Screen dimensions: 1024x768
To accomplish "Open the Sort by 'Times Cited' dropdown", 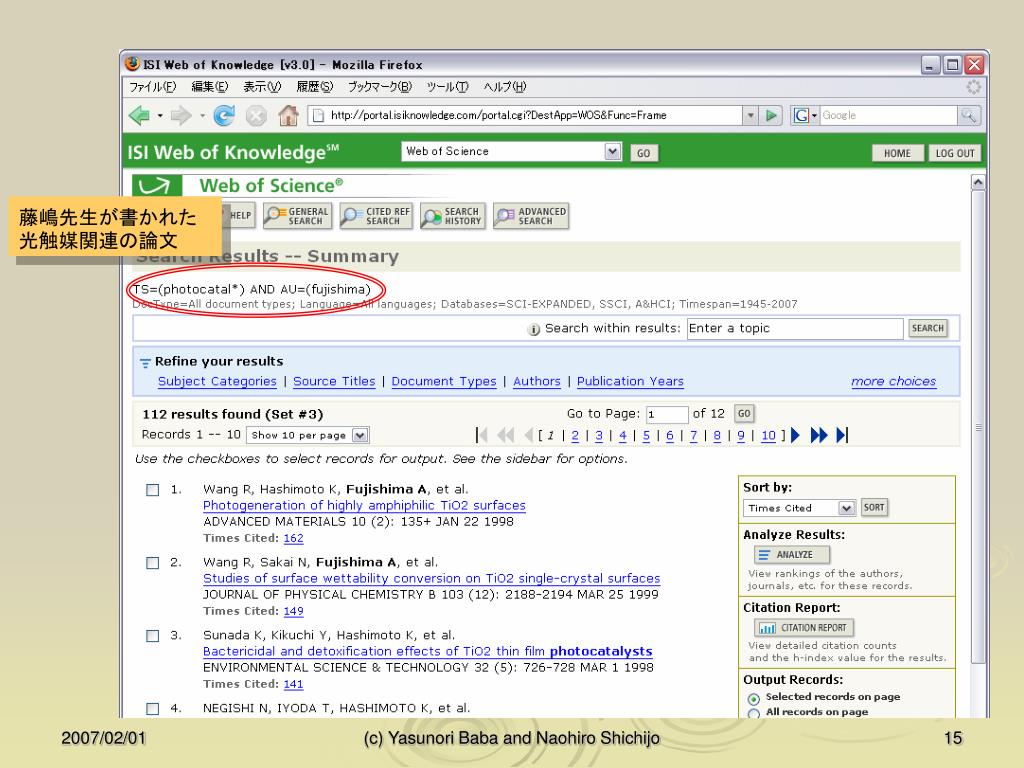I will [x=846, y=508].
